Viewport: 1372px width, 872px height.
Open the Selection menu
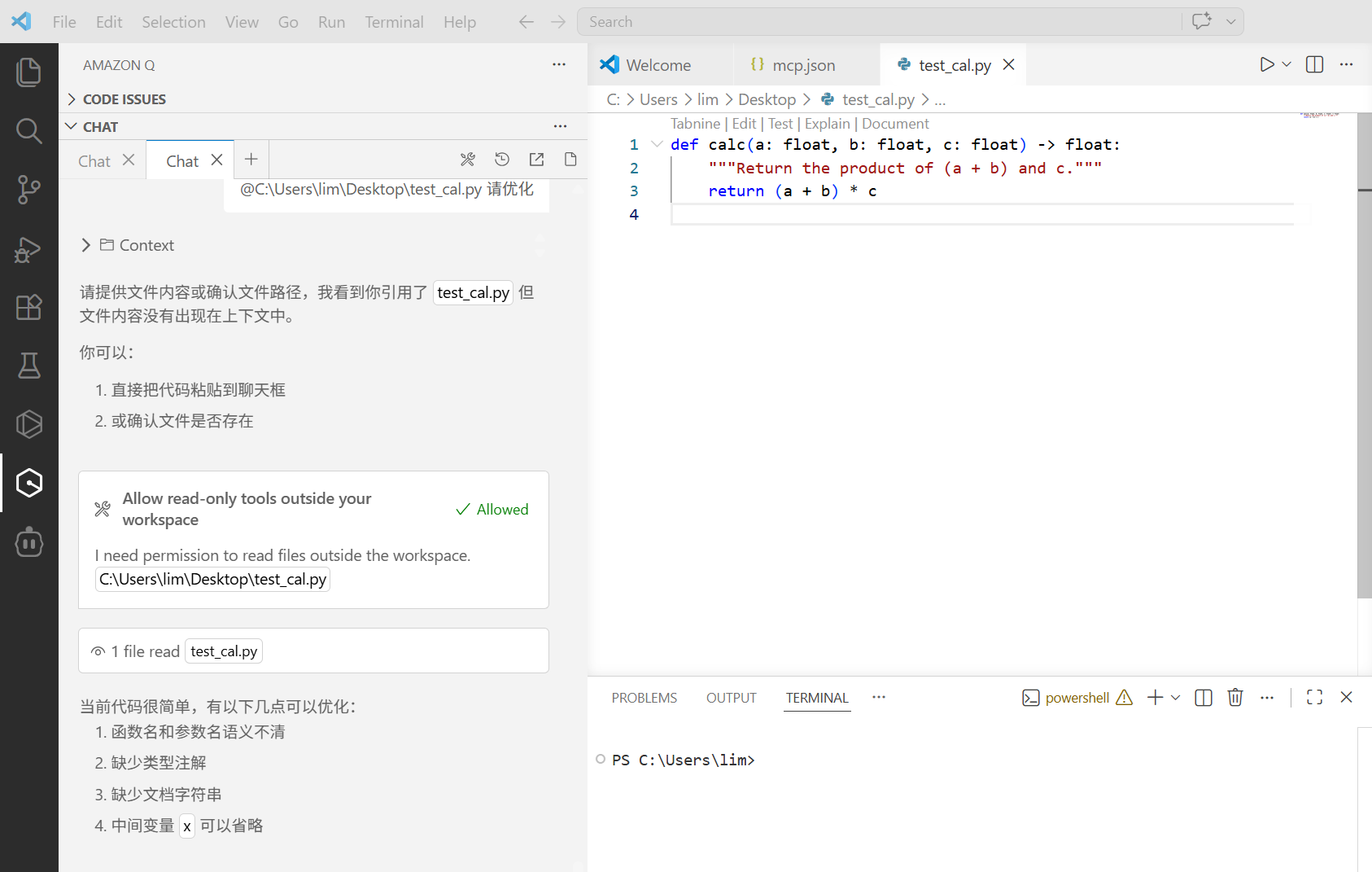point(173,22)
